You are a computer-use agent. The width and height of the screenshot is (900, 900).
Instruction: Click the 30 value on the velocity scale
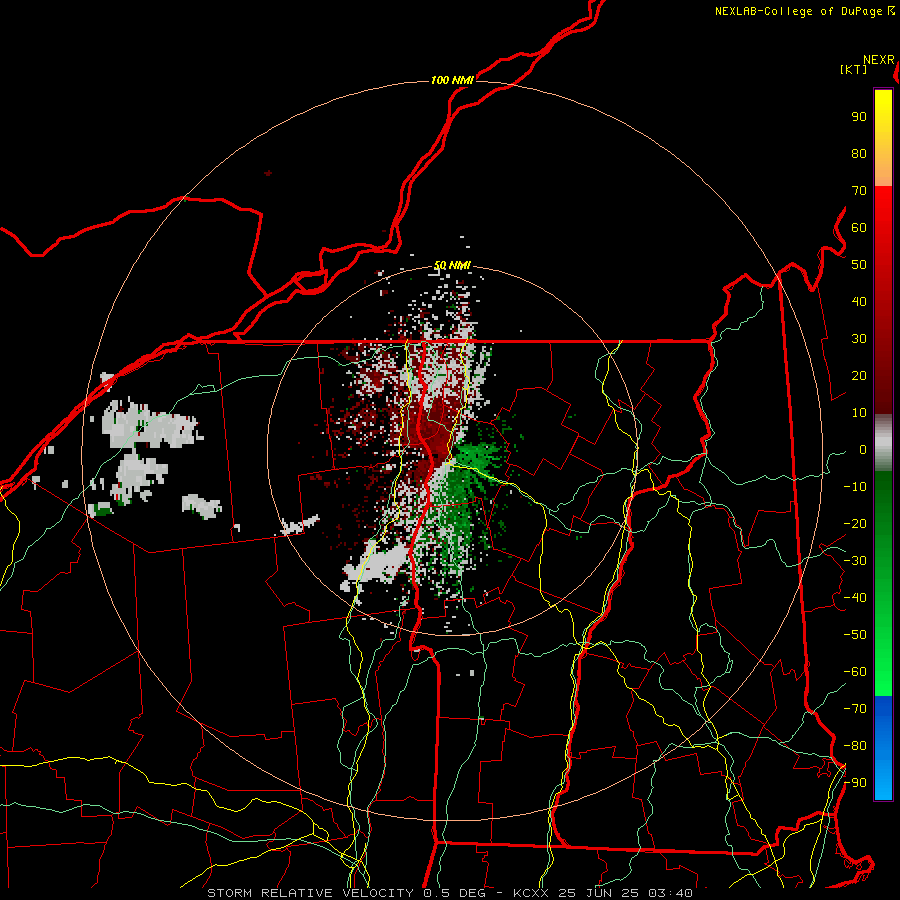point(859,339)
